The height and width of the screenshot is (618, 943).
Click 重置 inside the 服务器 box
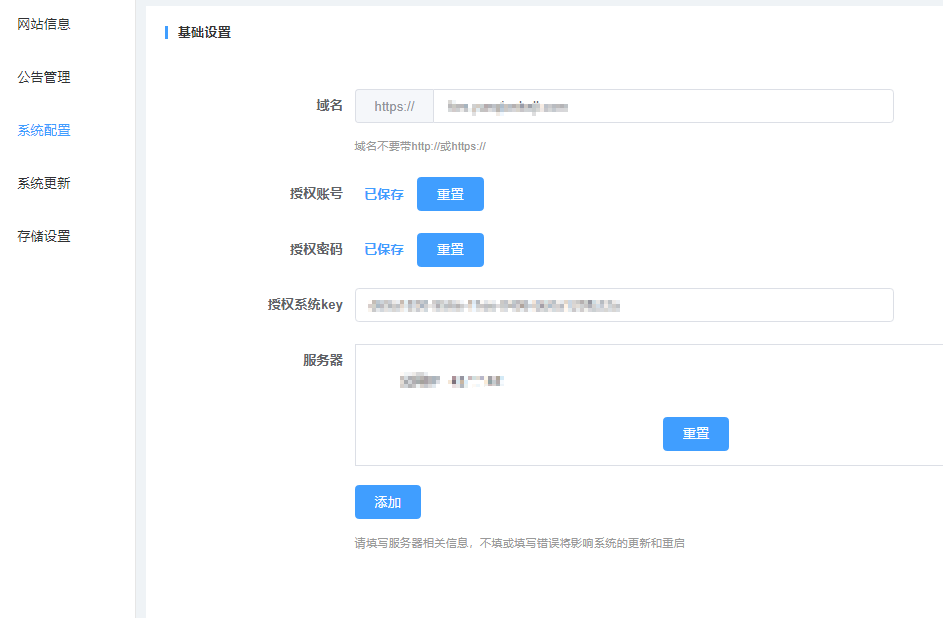pyautogui.click(x=695, y=434)
